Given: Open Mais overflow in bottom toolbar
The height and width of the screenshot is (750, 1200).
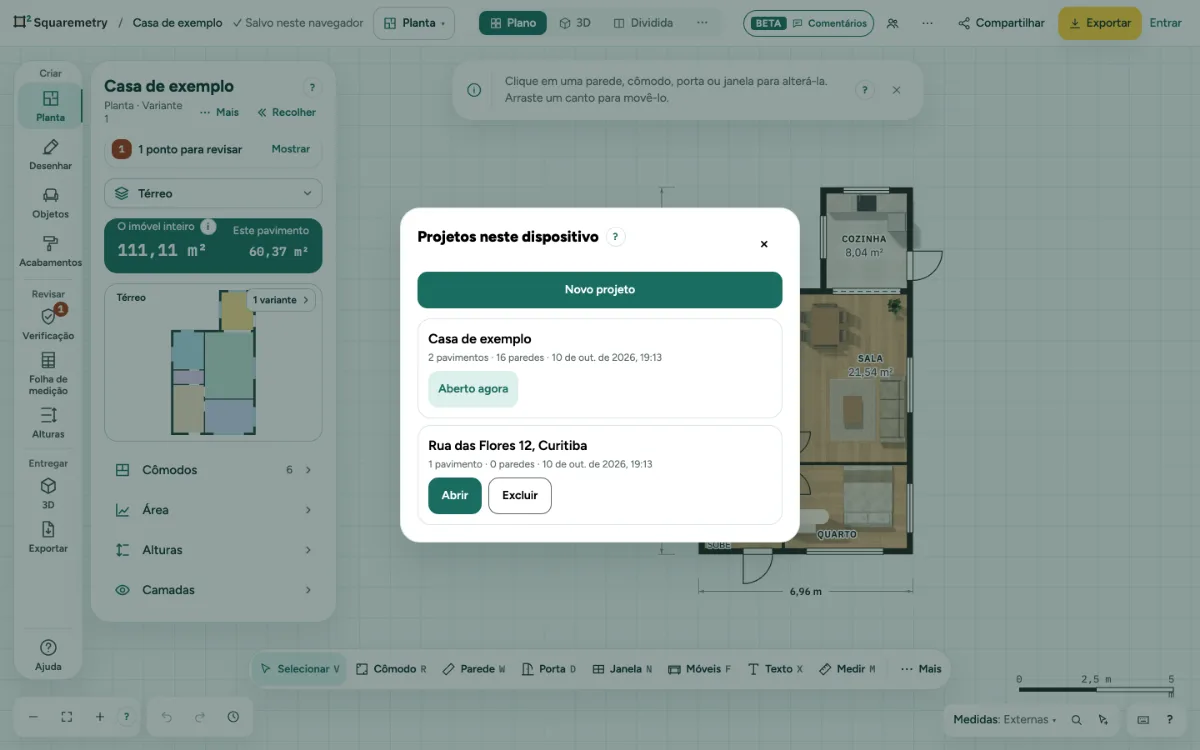Looking at the screenshot, I should 921,669.
